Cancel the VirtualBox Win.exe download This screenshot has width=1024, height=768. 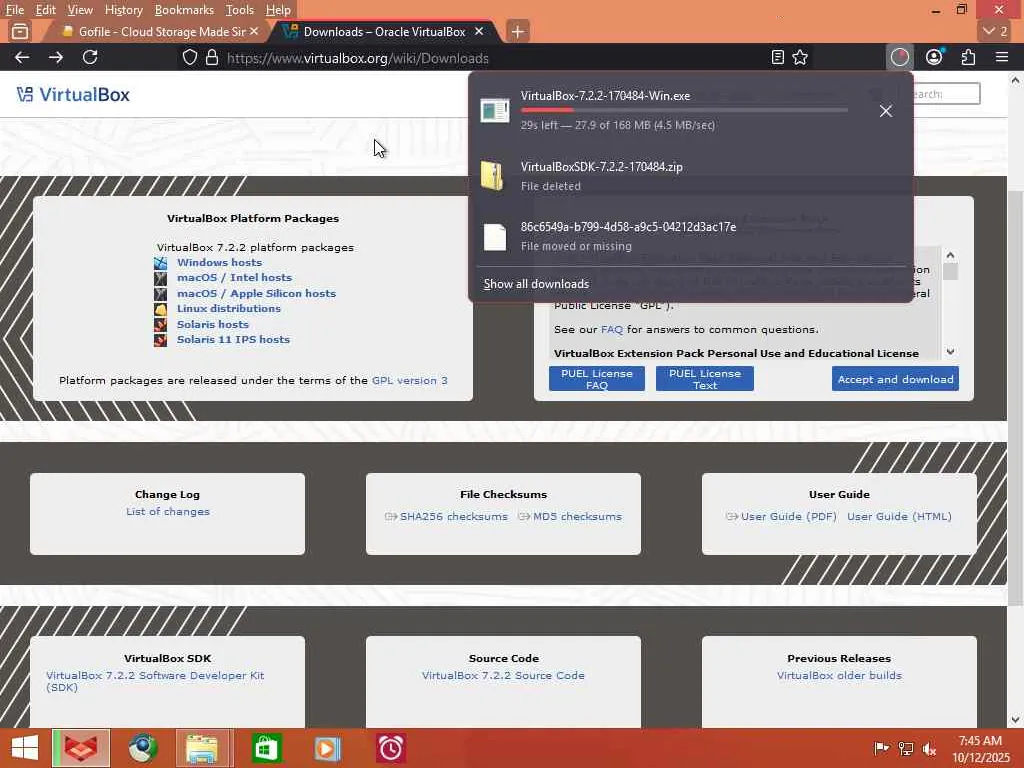pyautogui.click(x=886, y=111)
